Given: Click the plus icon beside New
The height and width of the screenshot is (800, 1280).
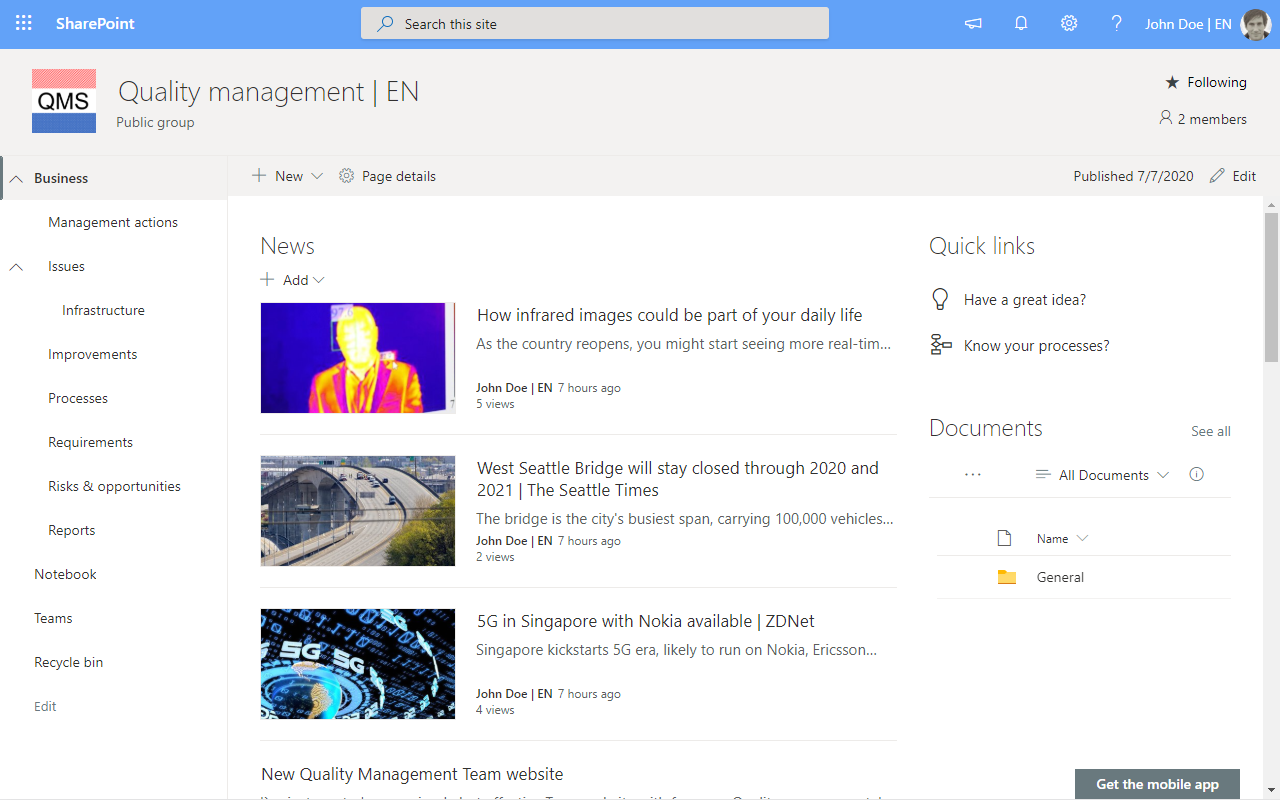Looking at the screenshot, I should 259,176.
